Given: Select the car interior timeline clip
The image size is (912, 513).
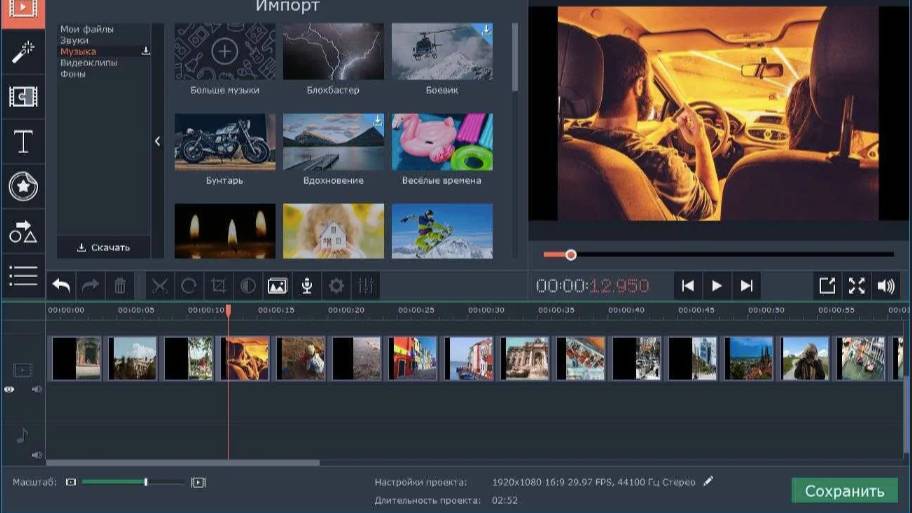Looking at the screenshot, I should tap(245, 358).
